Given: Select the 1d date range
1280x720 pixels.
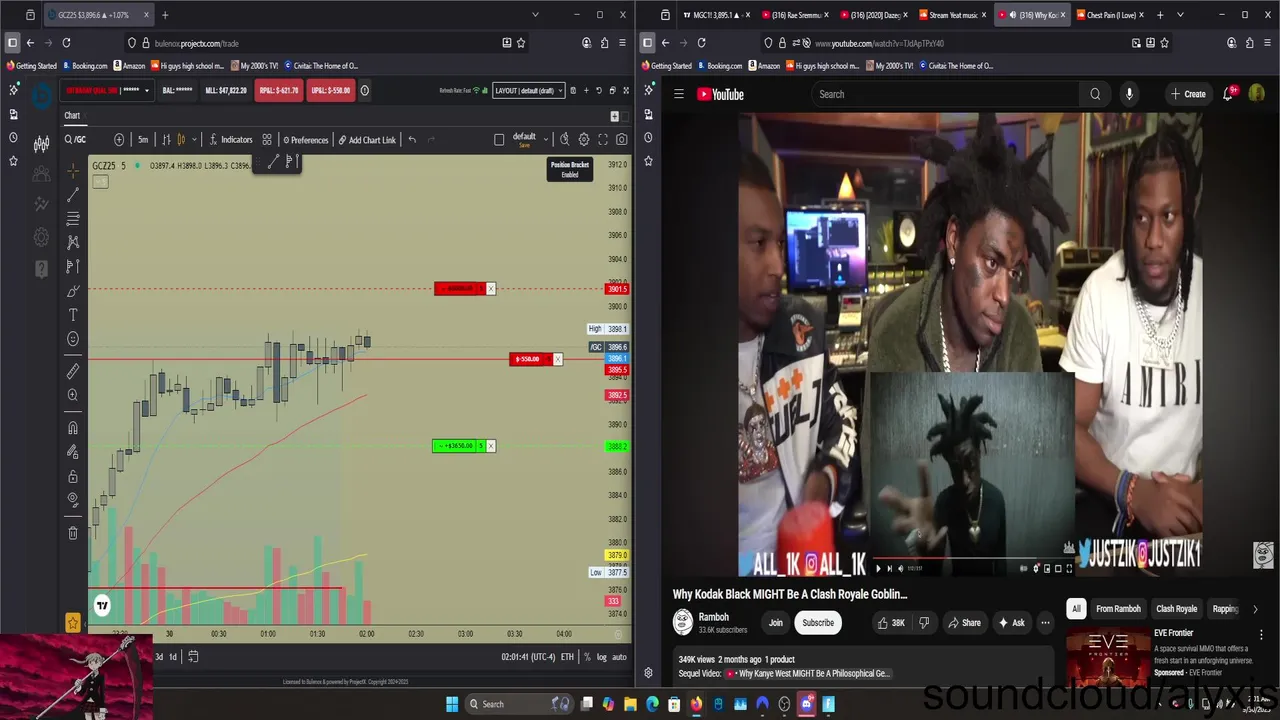Looking at the screenshot, I should point(172,657).
